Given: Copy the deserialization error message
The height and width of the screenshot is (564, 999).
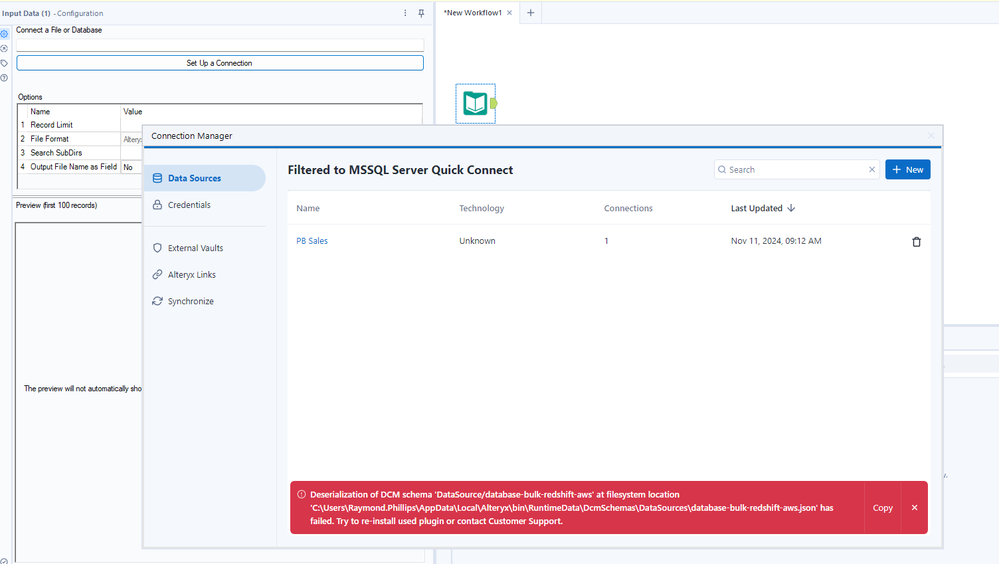Looking at the screenshot, I should click(x=882, y=508).
